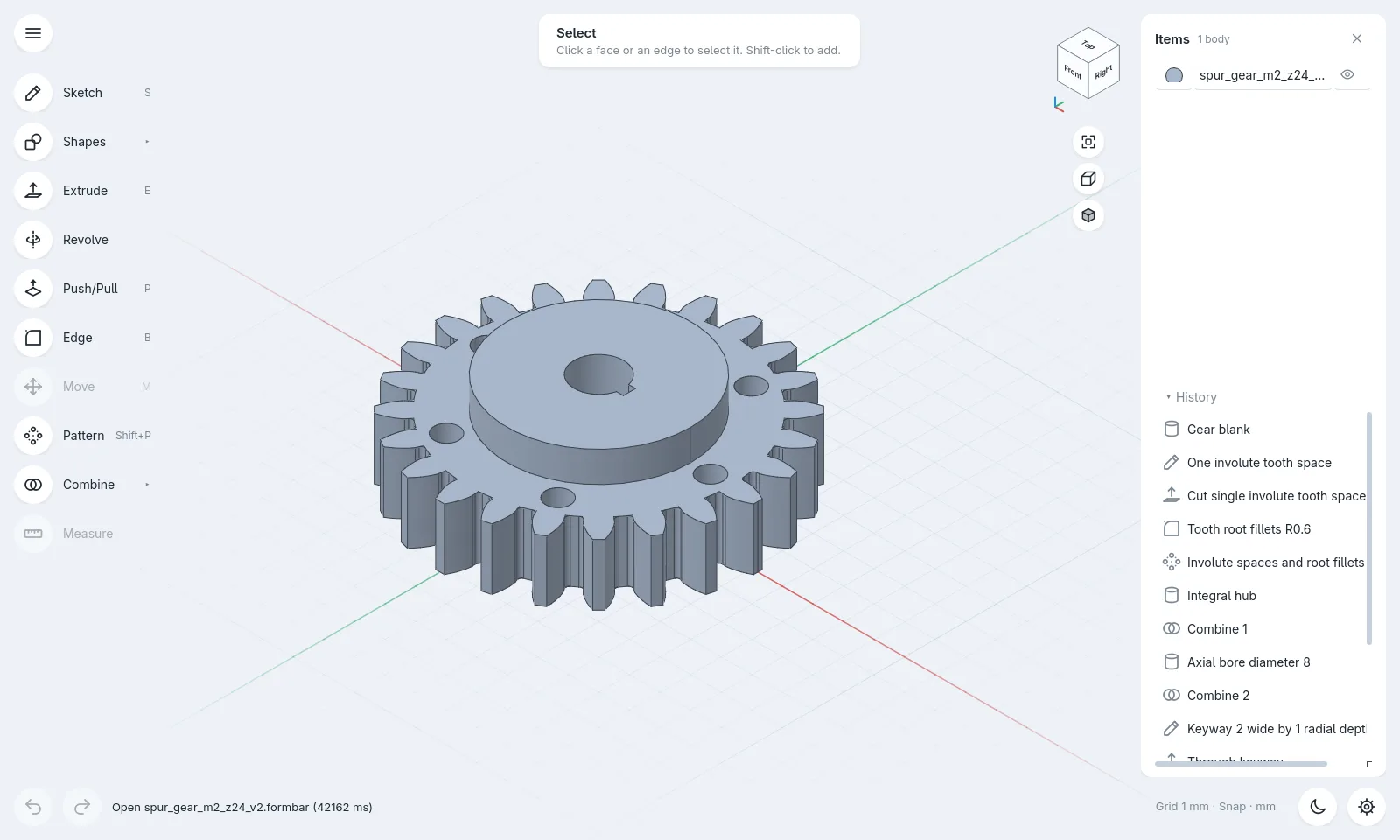Close the Items panel
Viewport: 1400px width, 840px height.
(1357, 38)
